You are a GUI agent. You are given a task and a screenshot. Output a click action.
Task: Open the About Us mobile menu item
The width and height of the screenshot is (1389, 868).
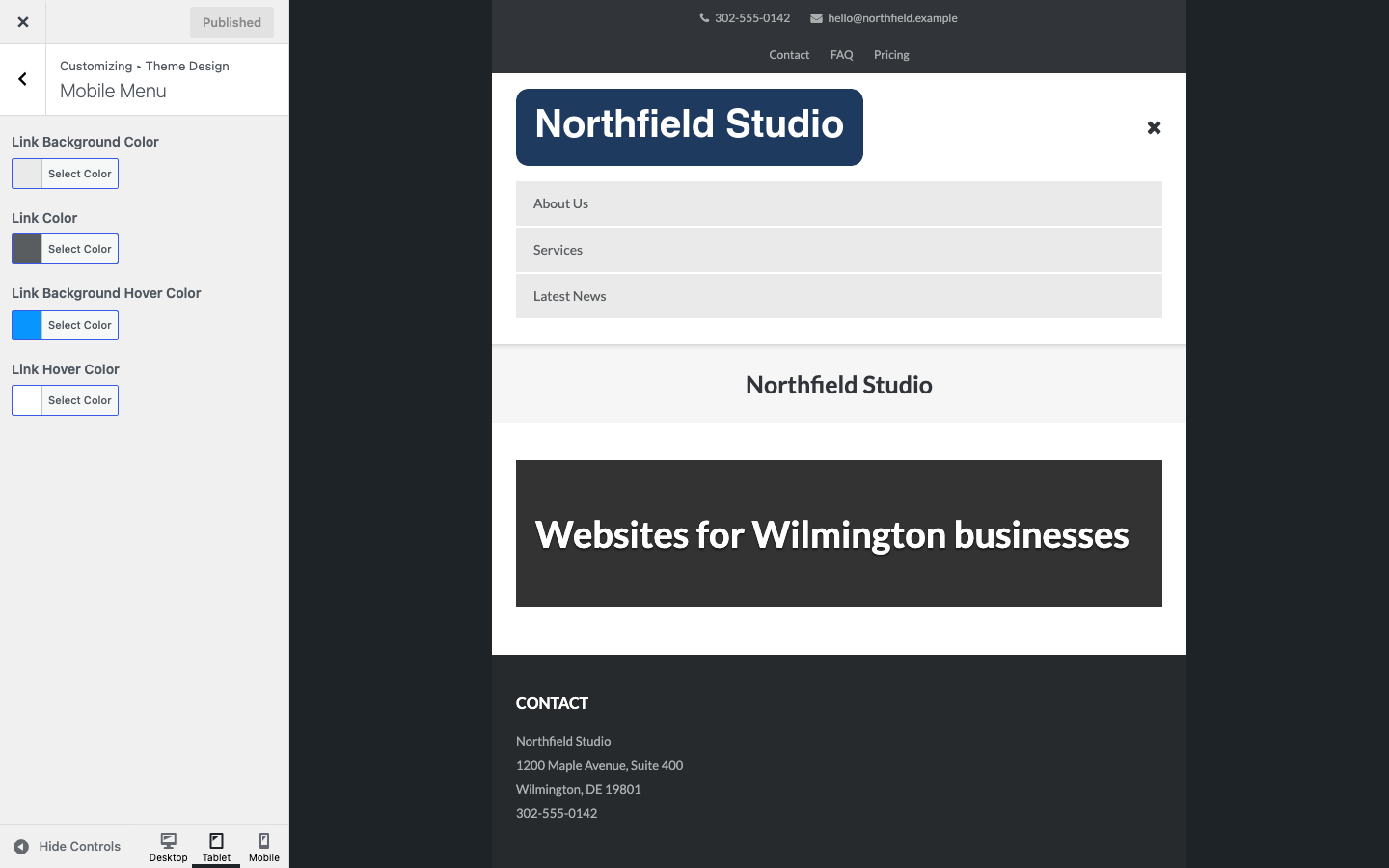point(839,203)
